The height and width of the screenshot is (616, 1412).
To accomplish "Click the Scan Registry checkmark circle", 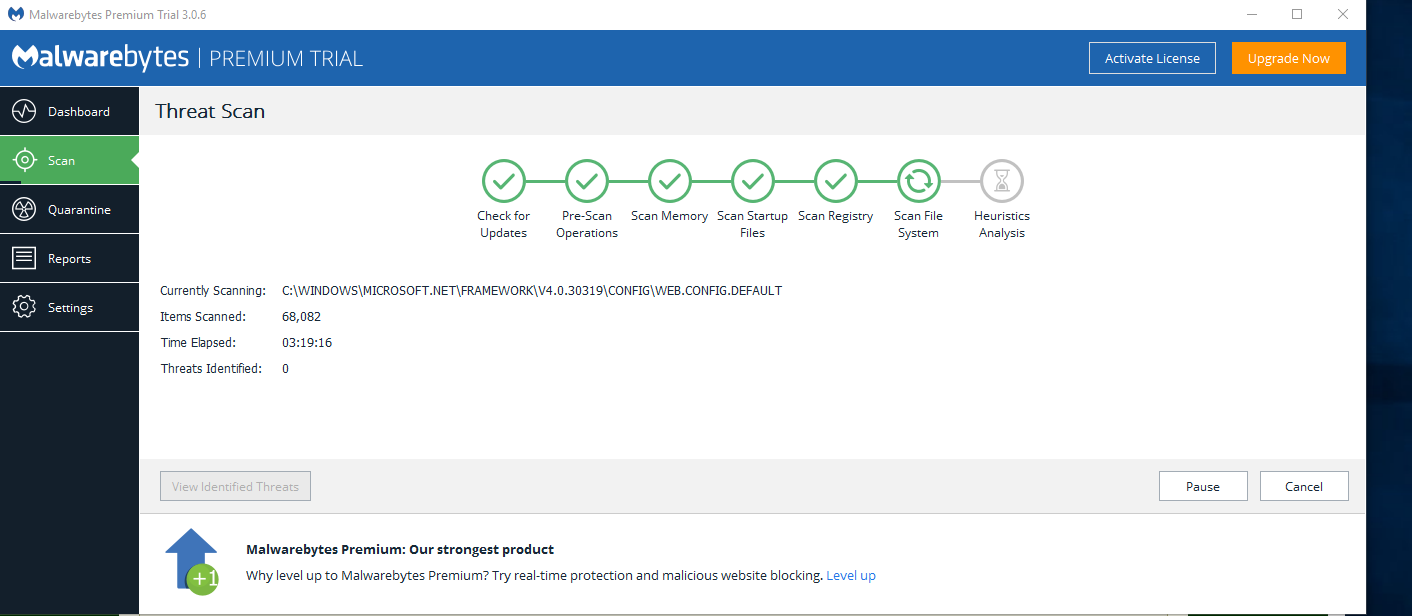I will pos(835,181).
